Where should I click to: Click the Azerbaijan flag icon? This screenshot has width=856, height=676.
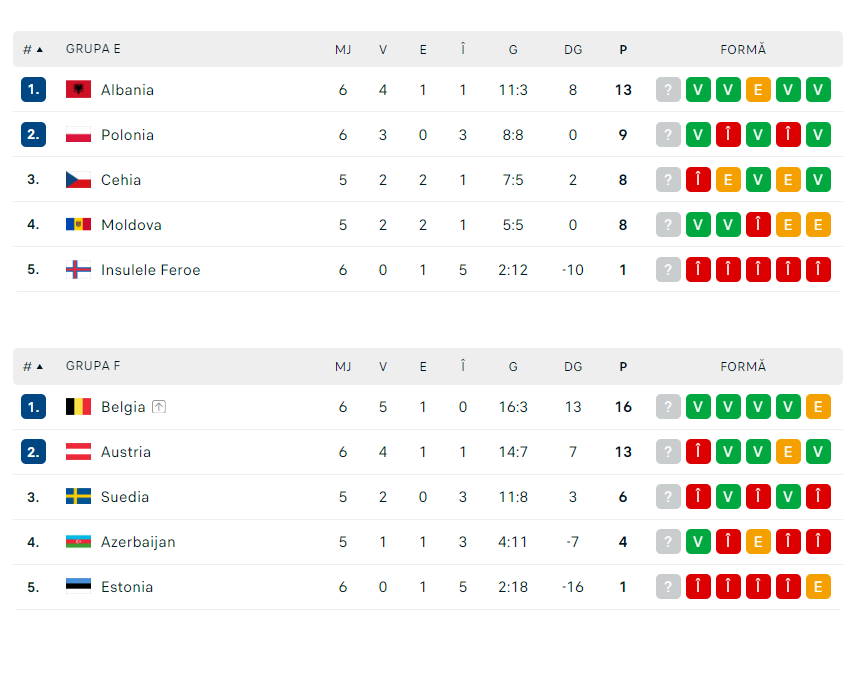76,541
